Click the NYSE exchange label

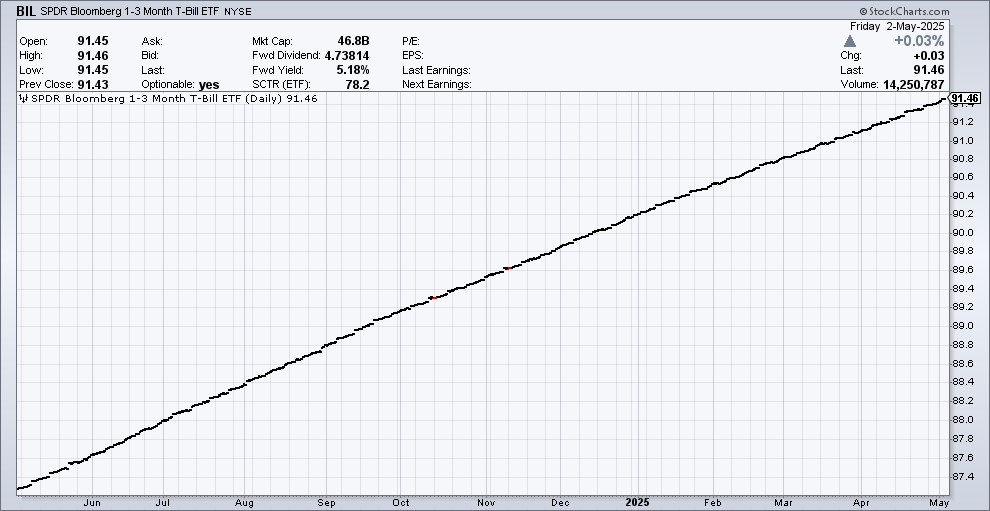[237, 12]
